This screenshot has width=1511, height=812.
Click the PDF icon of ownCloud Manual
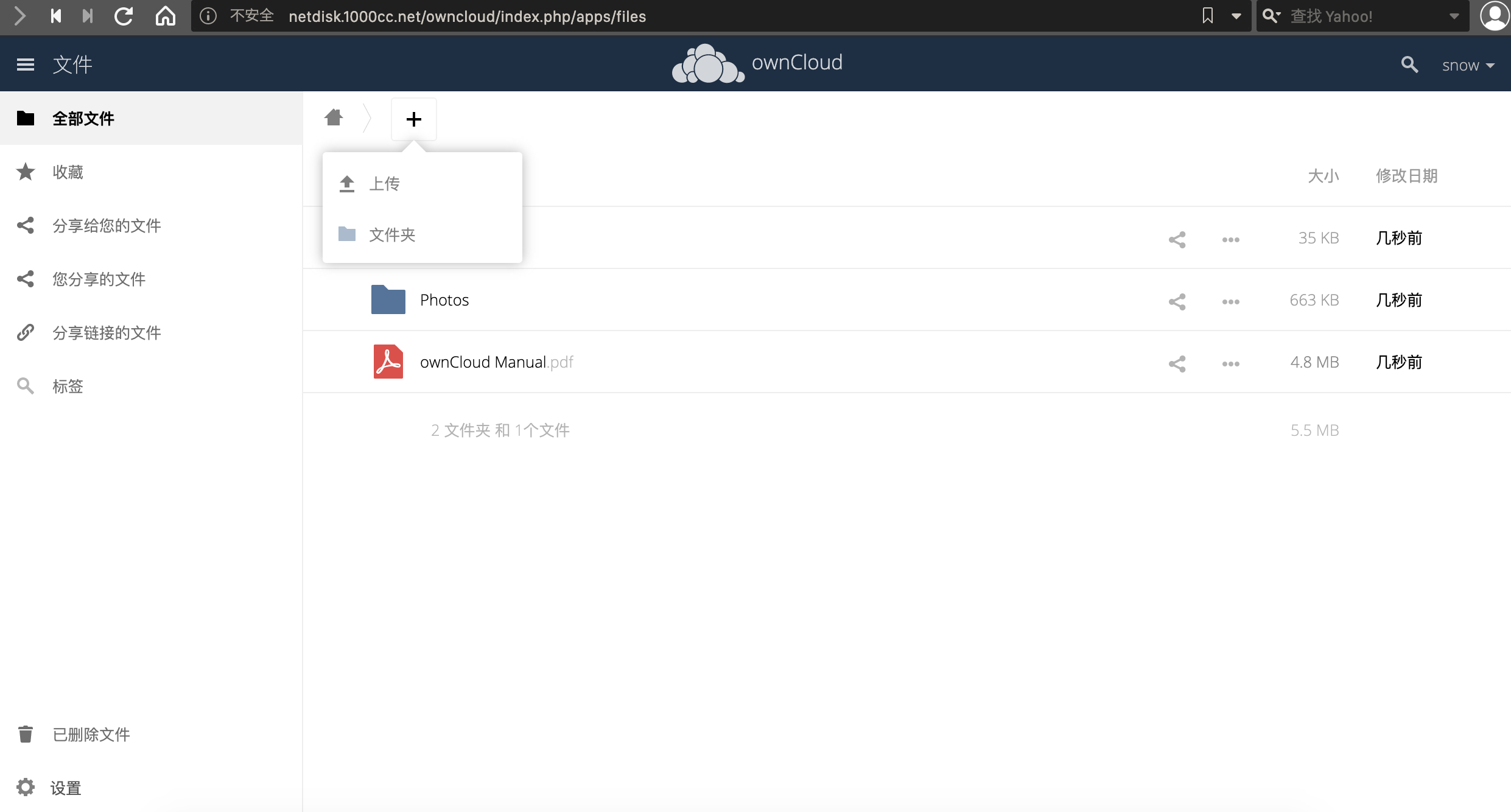[388, 362]
